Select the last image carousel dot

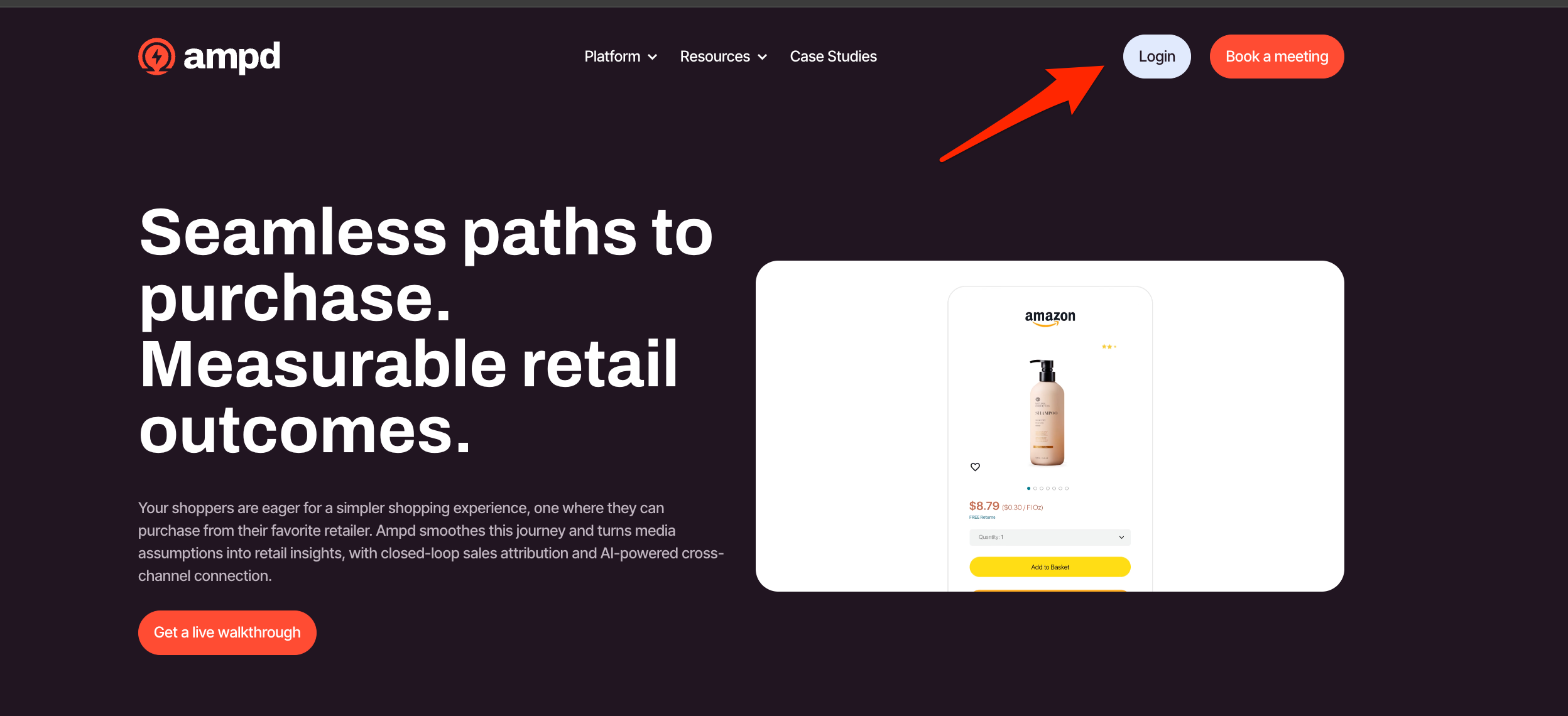pos(1067,488)
